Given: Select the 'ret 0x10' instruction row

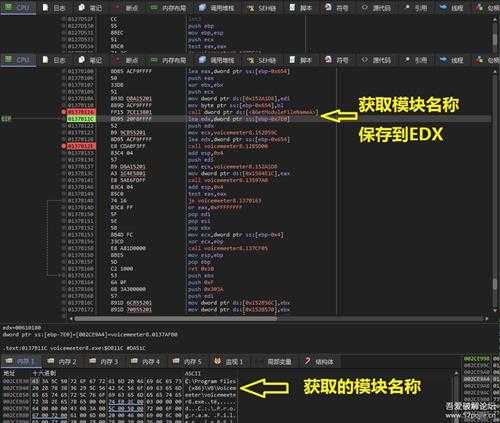Looking at the screenshot, I should pyautogui.click(x=201, y=269).
